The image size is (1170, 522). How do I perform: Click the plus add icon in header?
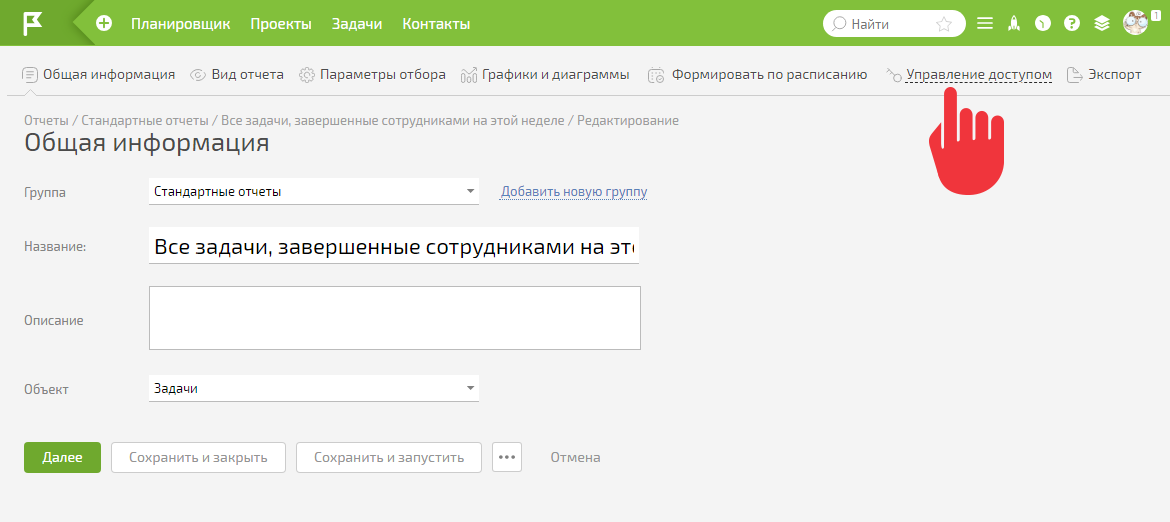tap(104, 24)
